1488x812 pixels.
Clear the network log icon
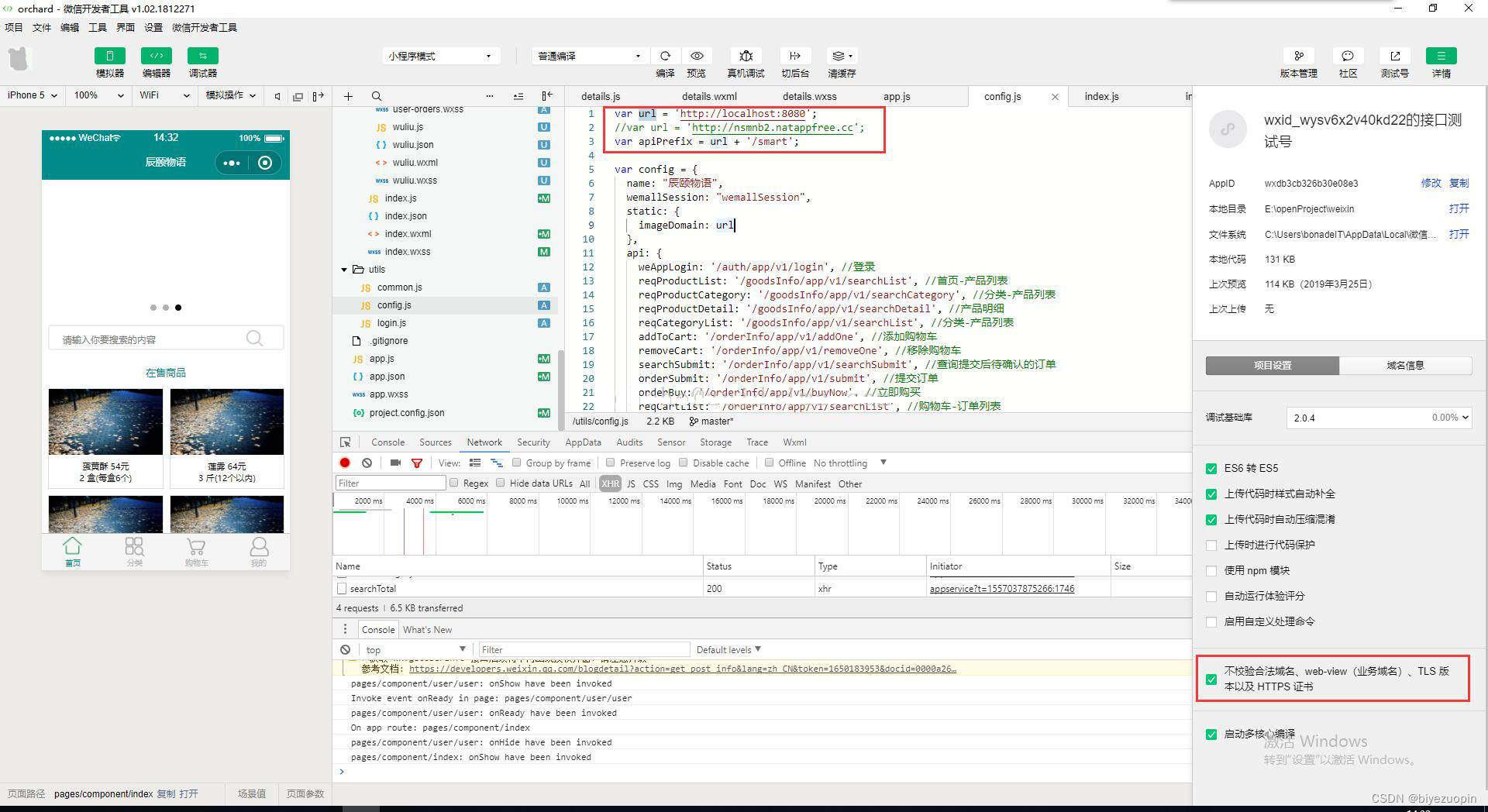tap(367, 463)
